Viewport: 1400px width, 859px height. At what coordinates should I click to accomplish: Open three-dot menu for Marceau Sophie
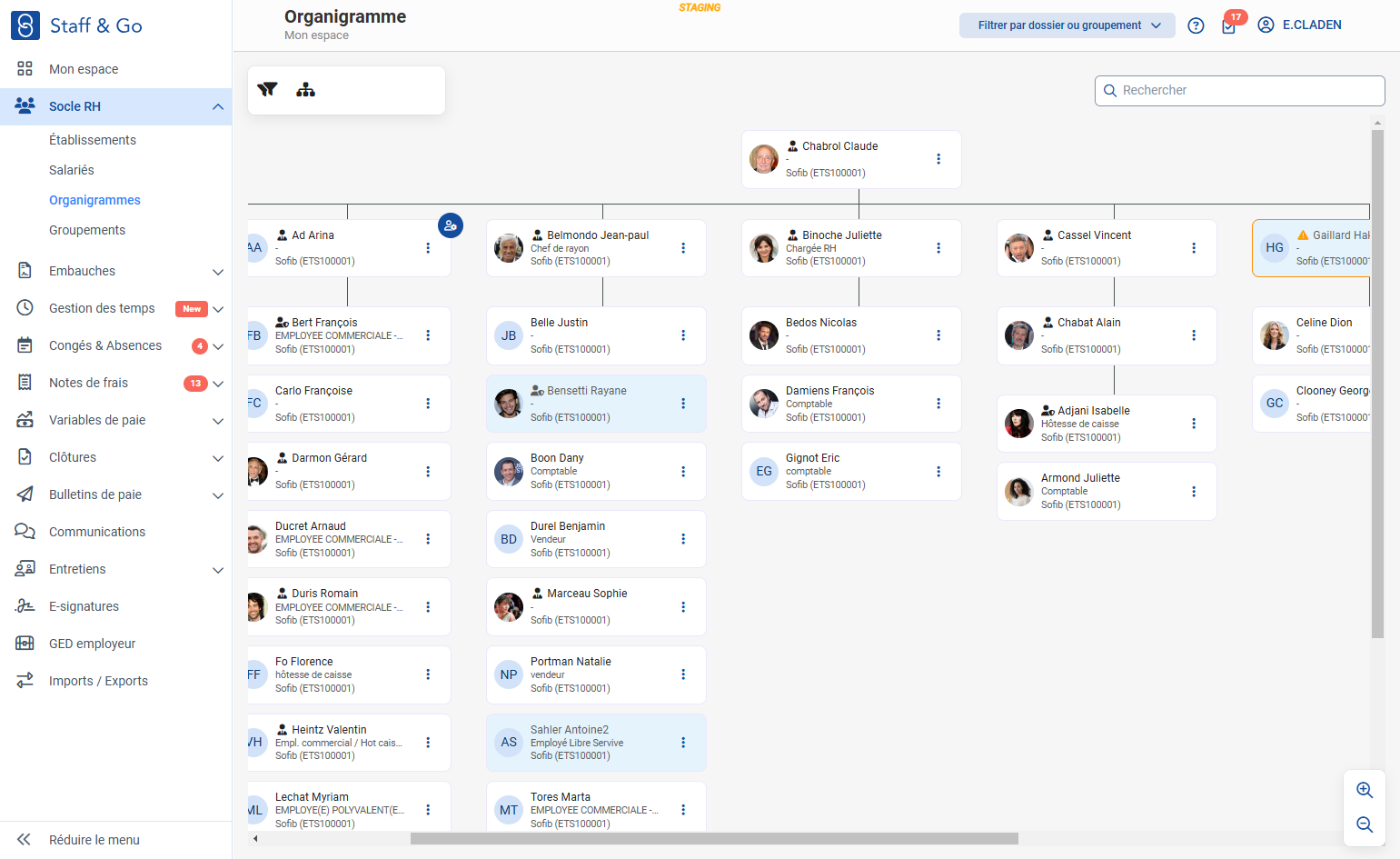click(683, 607)
